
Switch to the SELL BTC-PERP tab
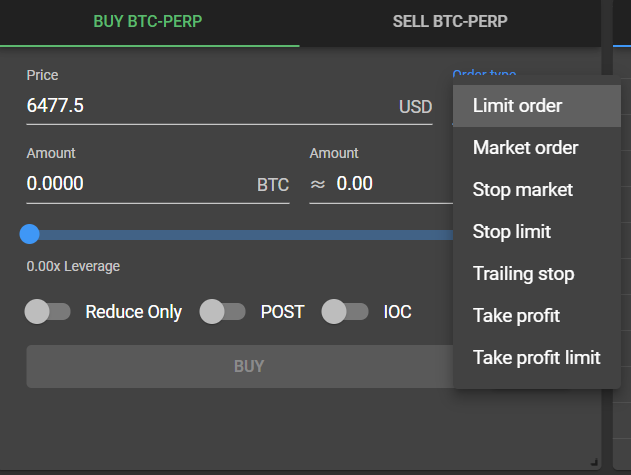pos(449,22)
